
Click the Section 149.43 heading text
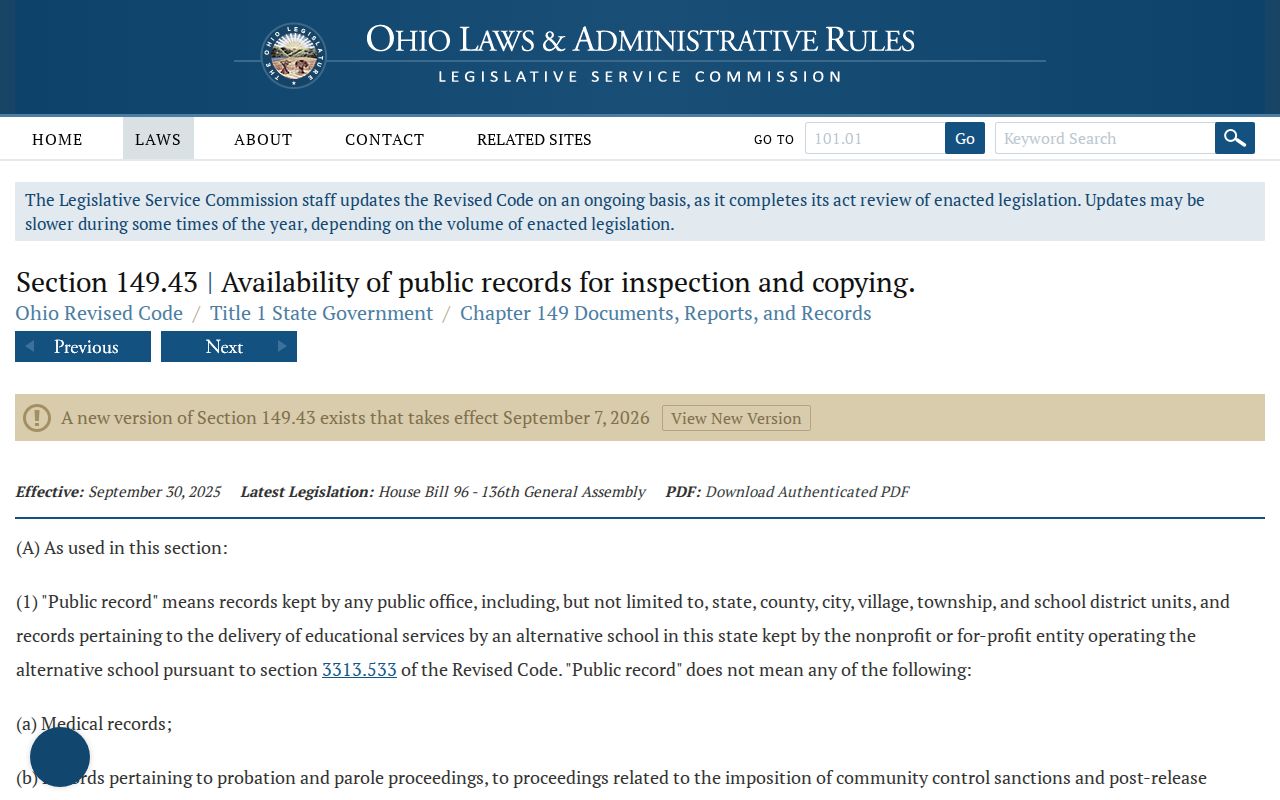(465, 282)
